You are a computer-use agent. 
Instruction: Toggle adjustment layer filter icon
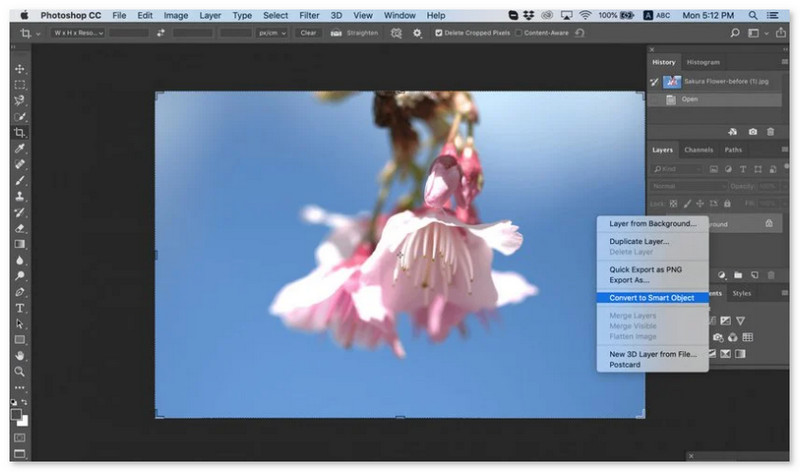729,169
